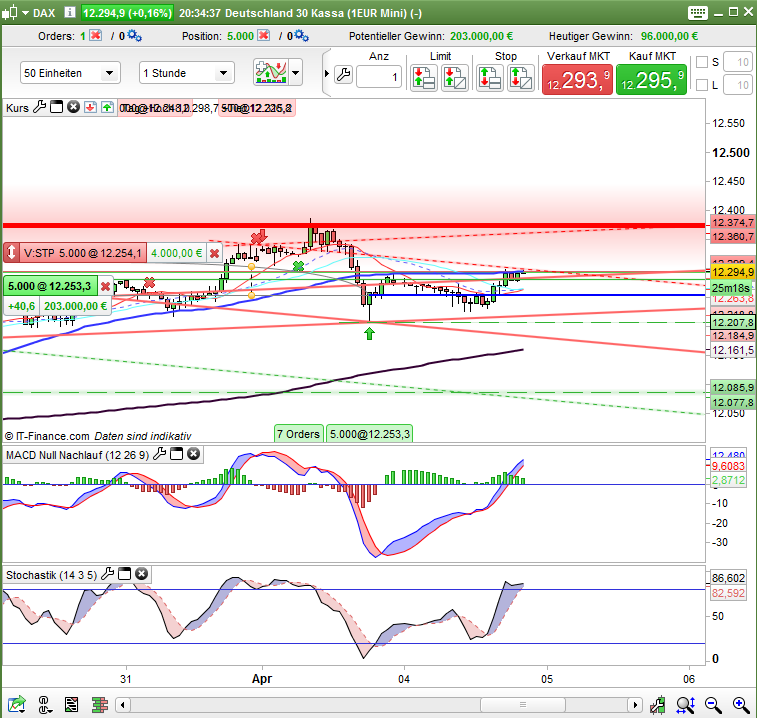Open Stochastik indicator wrench settings

pyautogui.click(x=107, y=574)
